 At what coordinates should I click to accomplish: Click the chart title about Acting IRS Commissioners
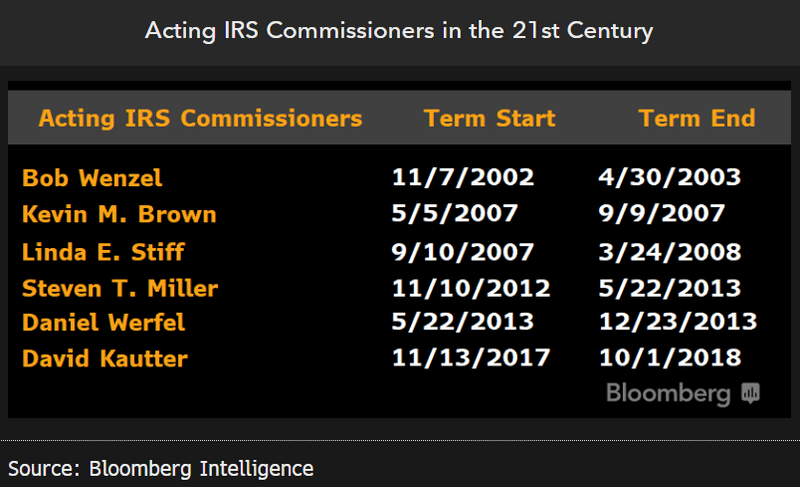point(399,30)
